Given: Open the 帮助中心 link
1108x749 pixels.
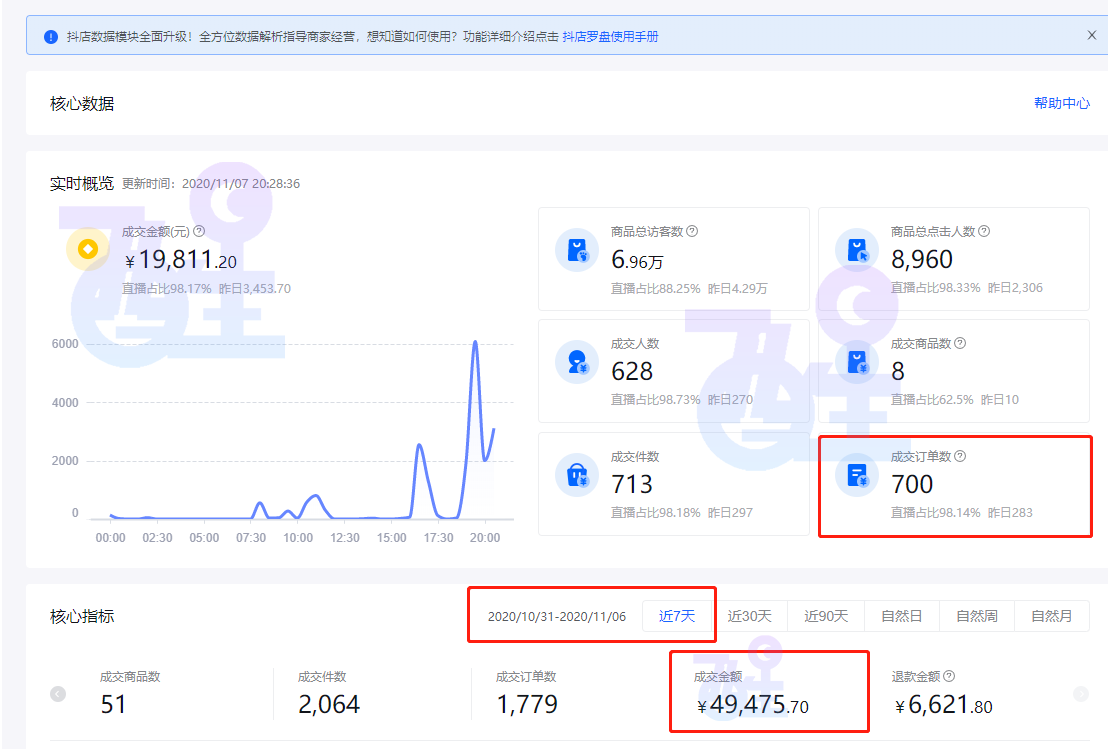Looking at the screenshot, I should coord(1063,103).
